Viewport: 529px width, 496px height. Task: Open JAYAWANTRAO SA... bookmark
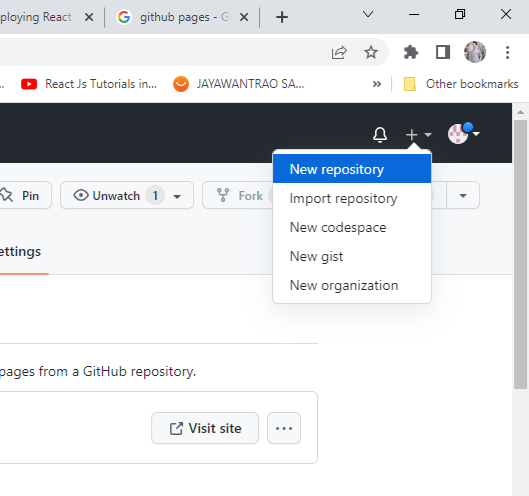point(239,84)
